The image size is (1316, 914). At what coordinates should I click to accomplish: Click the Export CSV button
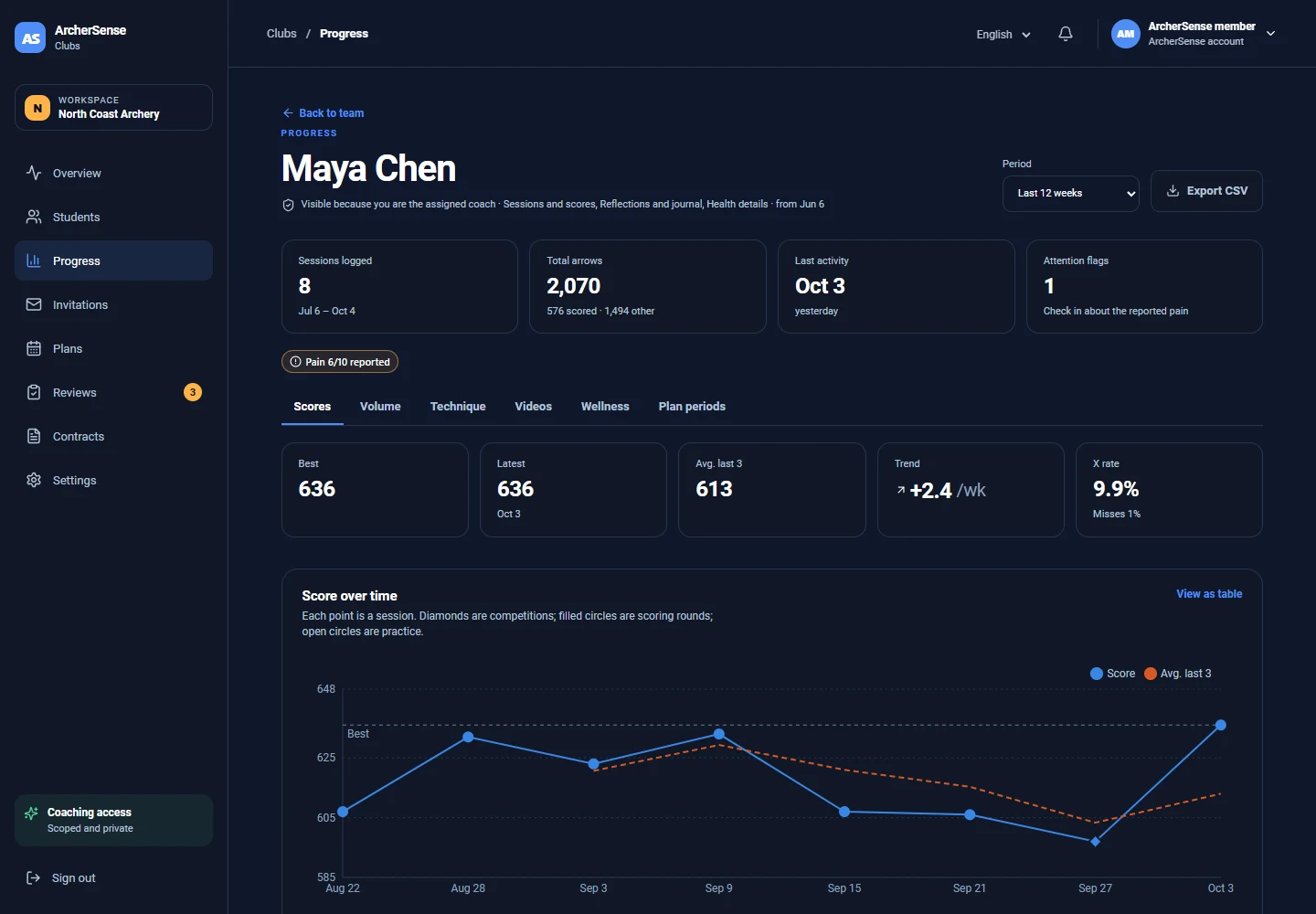(x=1206, y=191)
